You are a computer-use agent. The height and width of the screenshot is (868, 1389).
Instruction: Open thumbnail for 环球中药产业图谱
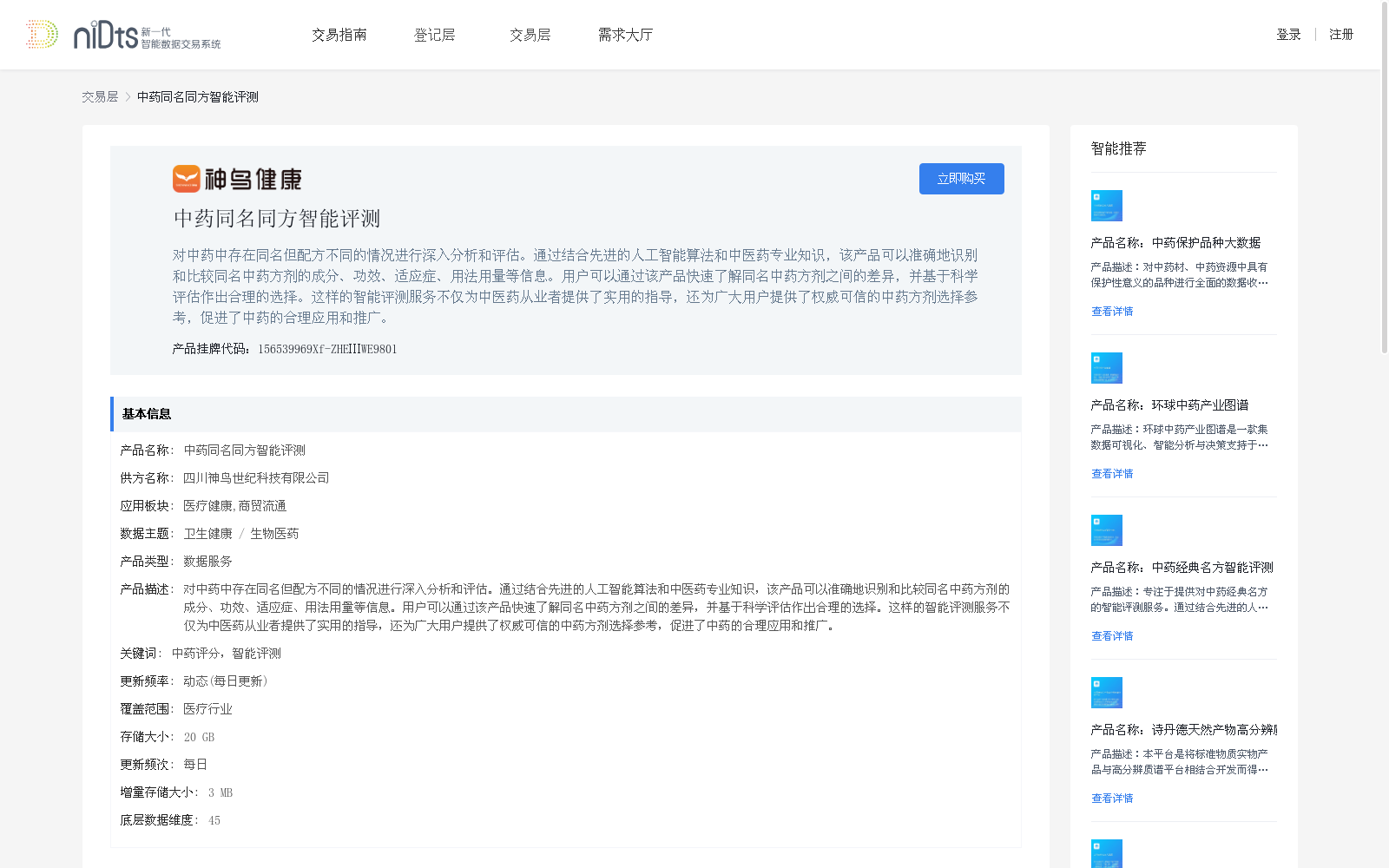[x=1107, y=368]
